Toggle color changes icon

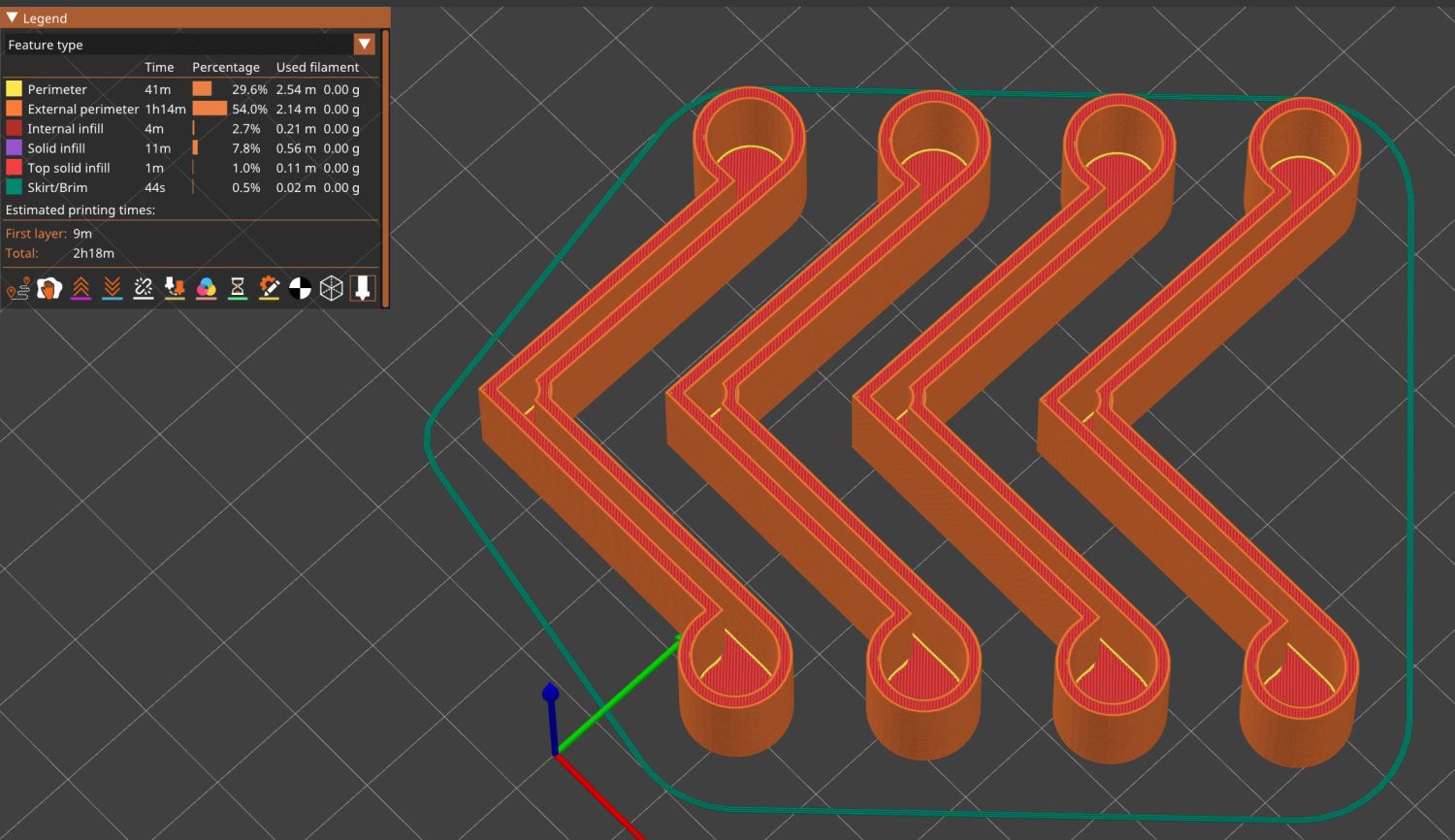(x=206, y=288)
